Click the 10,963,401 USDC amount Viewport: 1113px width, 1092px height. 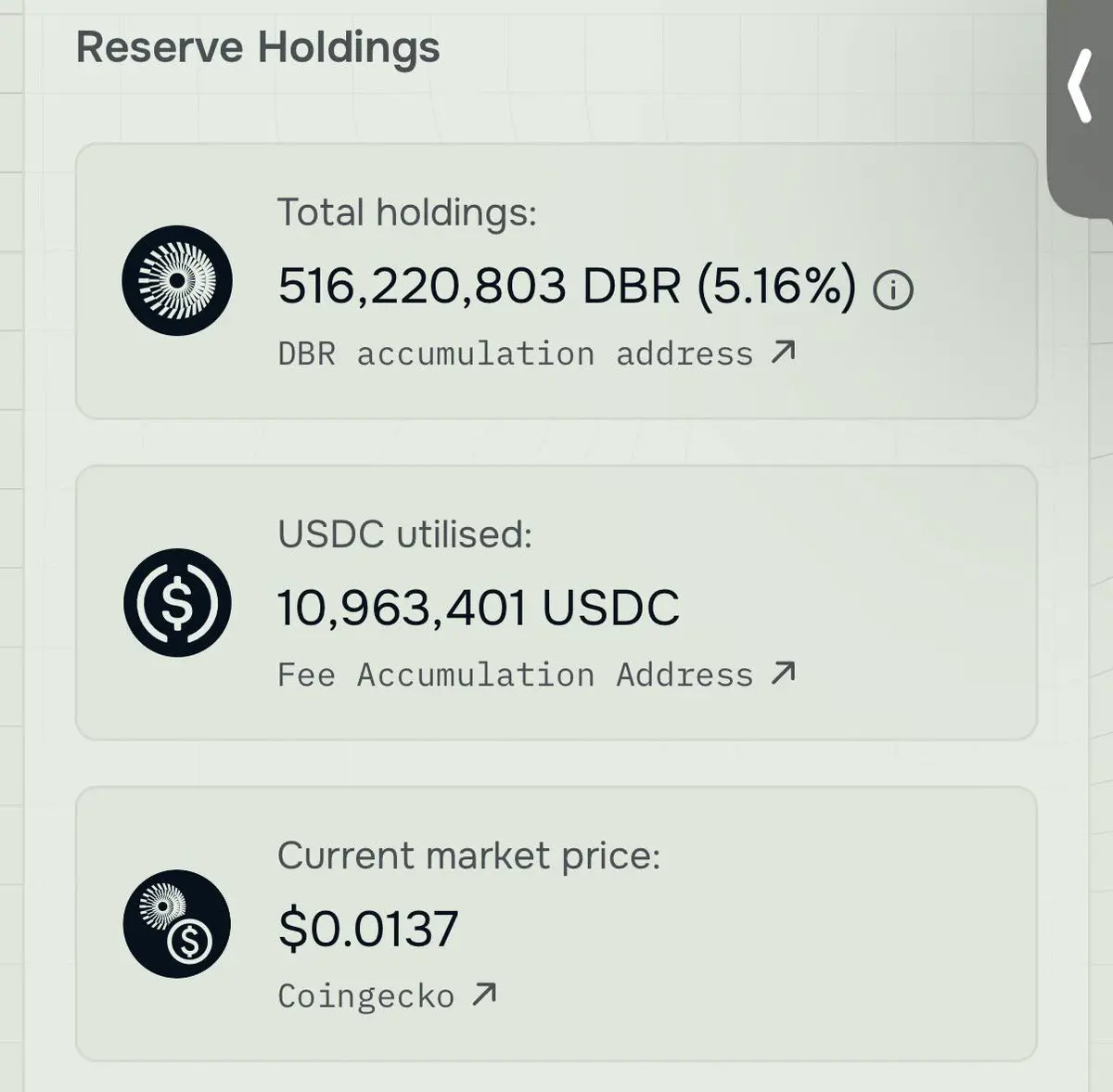click(478, 608)
